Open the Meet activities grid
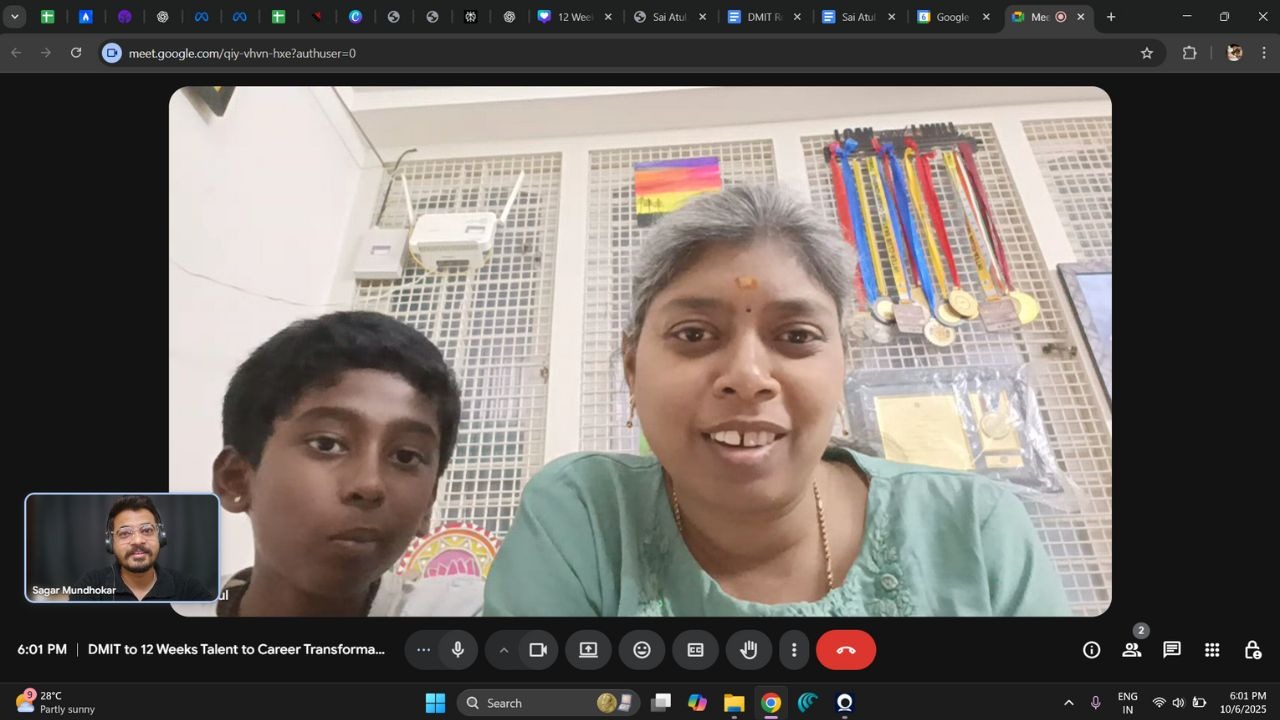Viewport: 1280px width, 720px height. pyautogui.click(x=1212, y=650)
